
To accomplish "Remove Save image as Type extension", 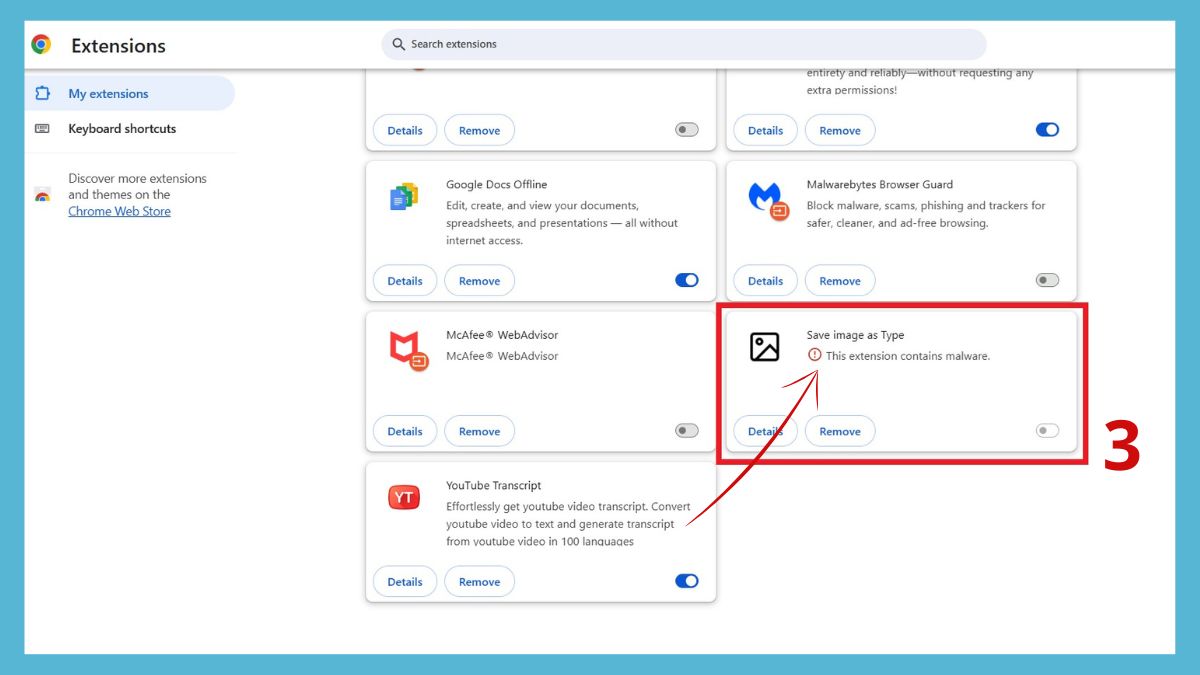I will coord(840,431).
